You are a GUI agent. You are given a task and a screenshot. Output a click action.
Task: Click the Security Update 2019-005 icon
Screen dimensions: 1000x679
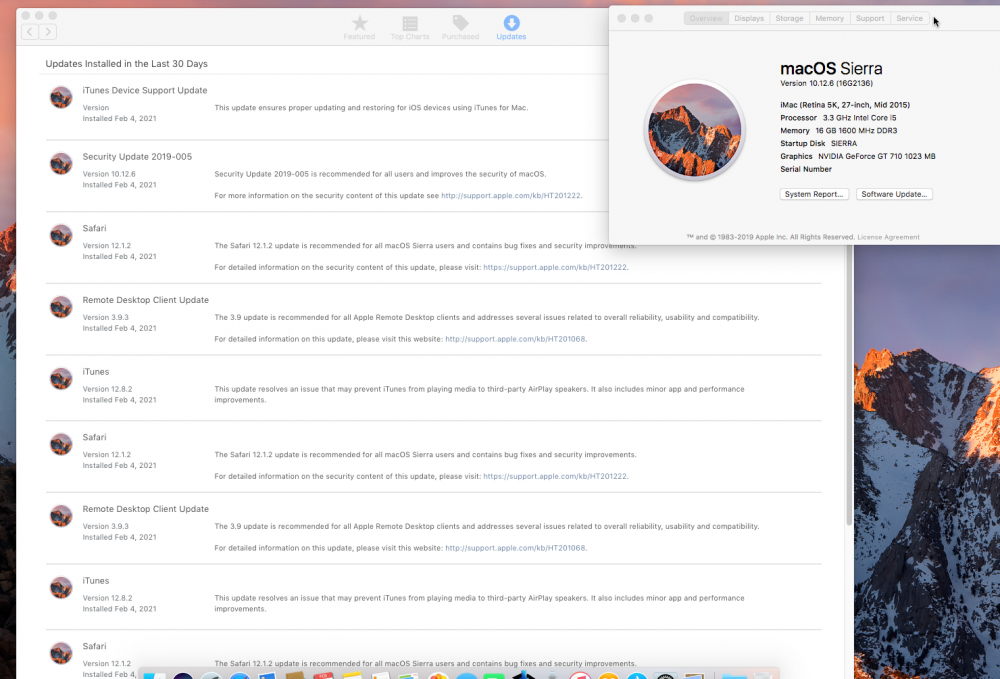coord(61,164)
